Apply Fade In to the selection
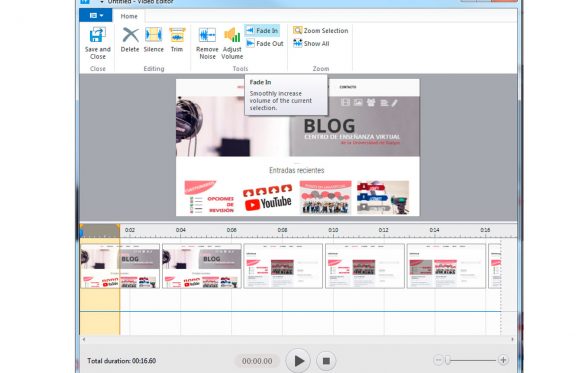582x373 pixels. coord(262,30)
